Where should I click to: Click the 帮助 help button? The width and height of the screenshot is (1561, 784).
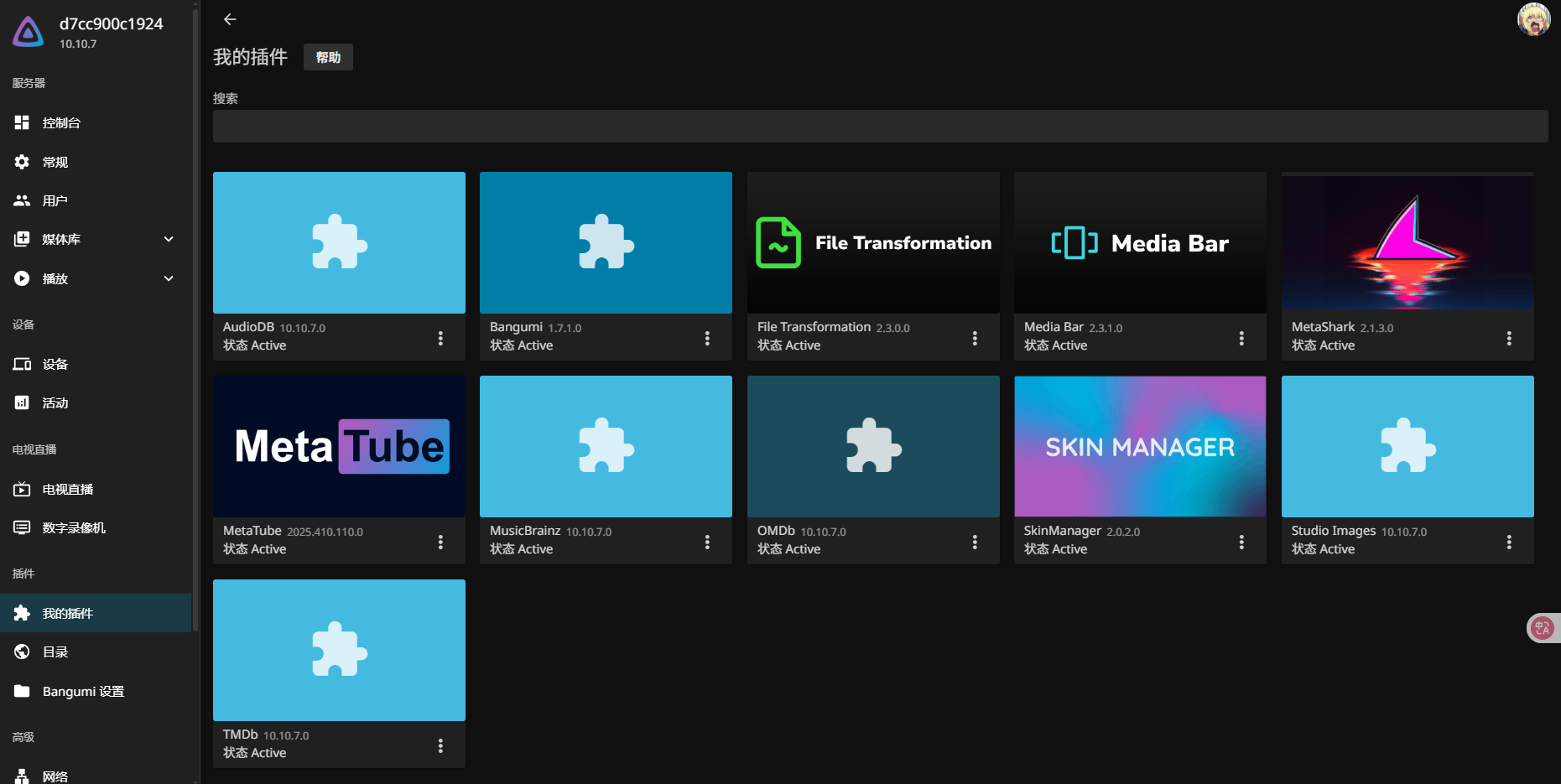pos(328,57)
